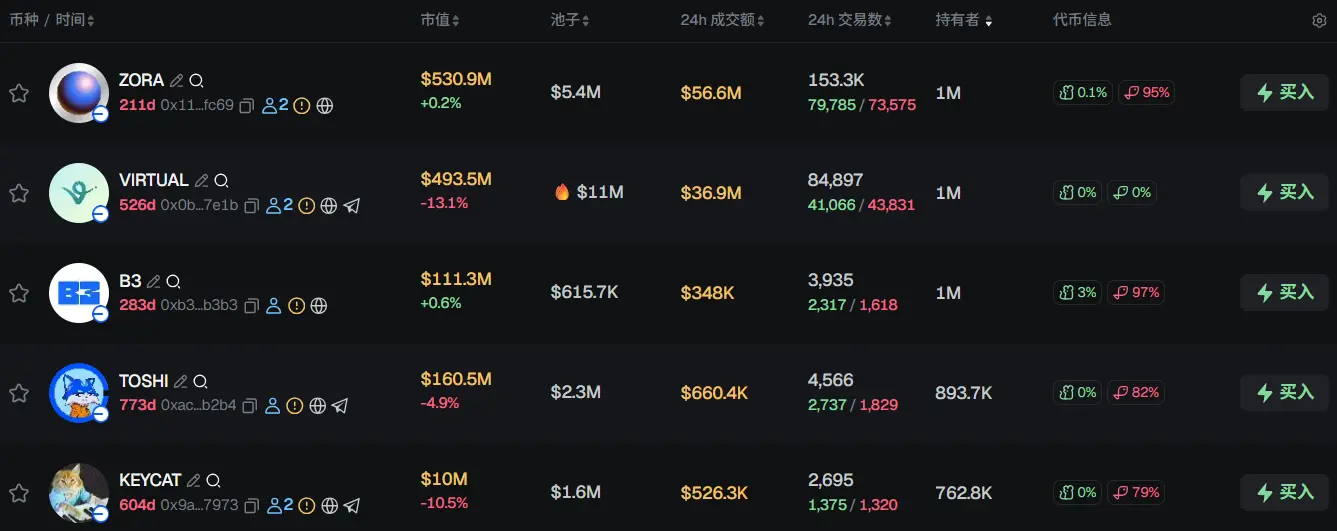Add VIRTUAL to favorites with star

pos(19,193)
